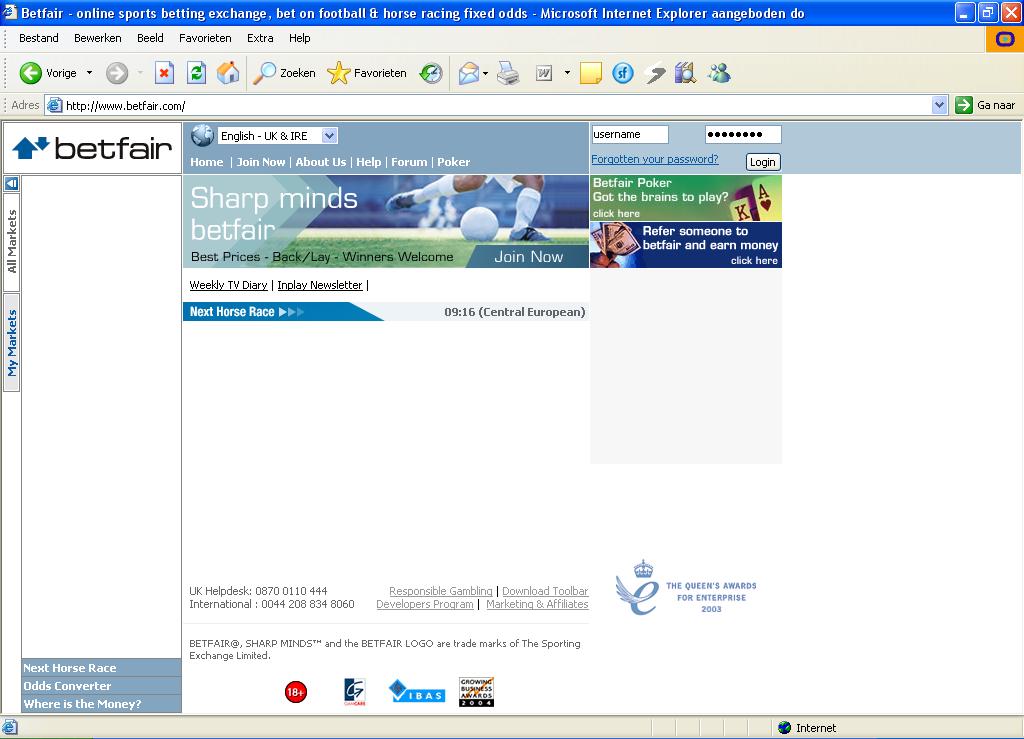This screenshot has height=739, width=1024.
Task: Click the password input field
Action: tap(743, 134)
